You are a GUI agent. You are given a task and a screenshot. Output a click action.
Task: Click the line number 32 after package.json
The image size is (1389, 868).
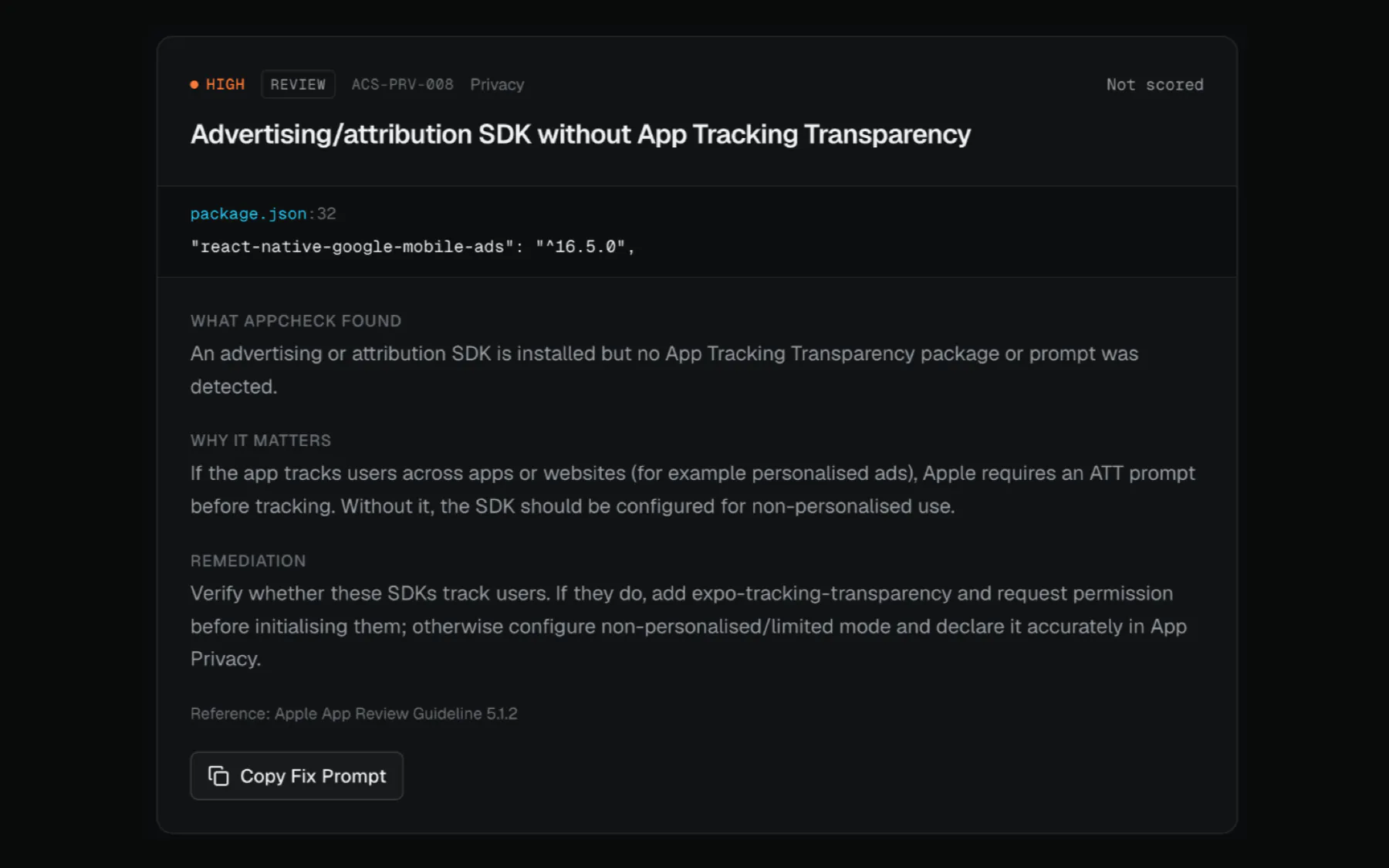[326, 214]
